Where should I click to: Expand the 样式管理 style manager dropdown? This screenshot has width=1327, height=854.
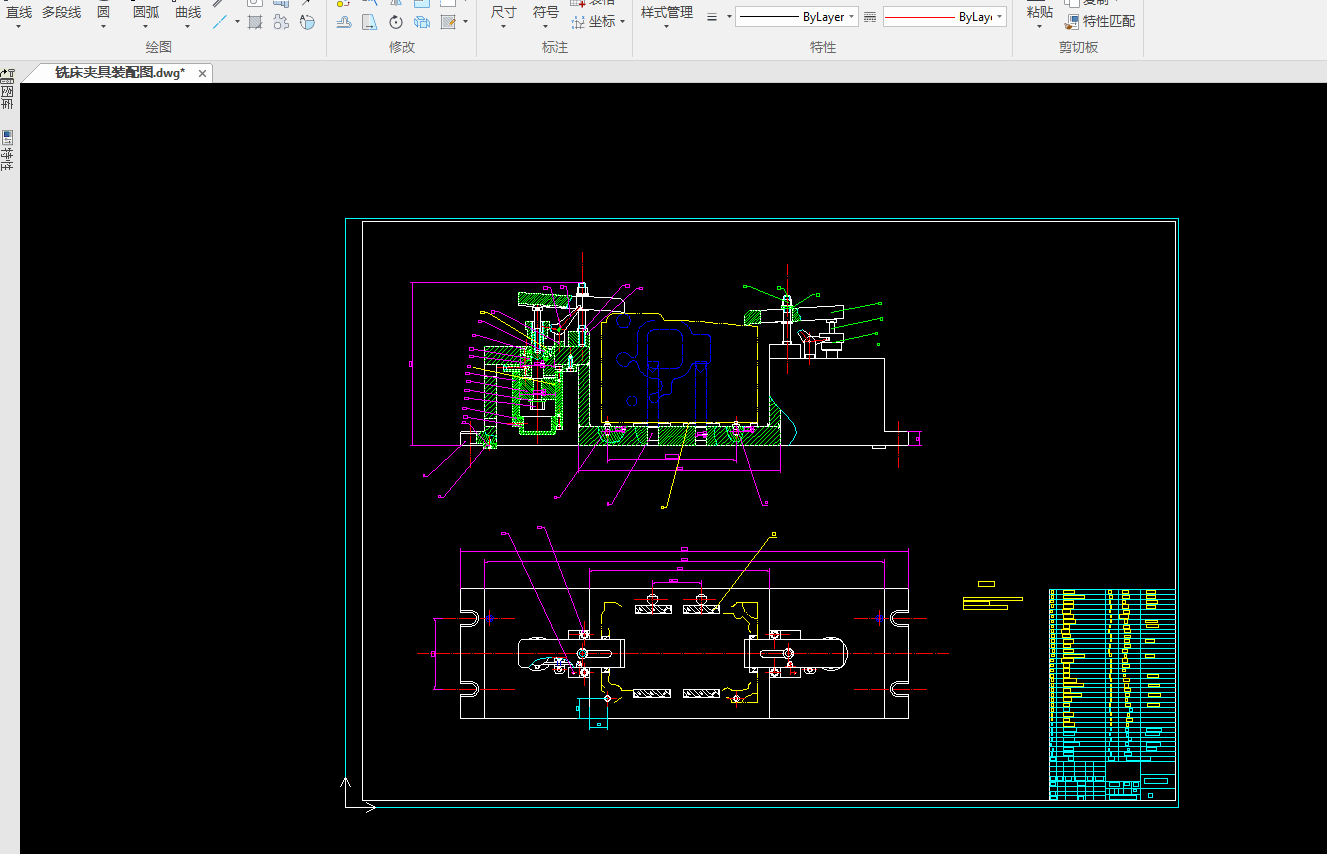point(667,27)
